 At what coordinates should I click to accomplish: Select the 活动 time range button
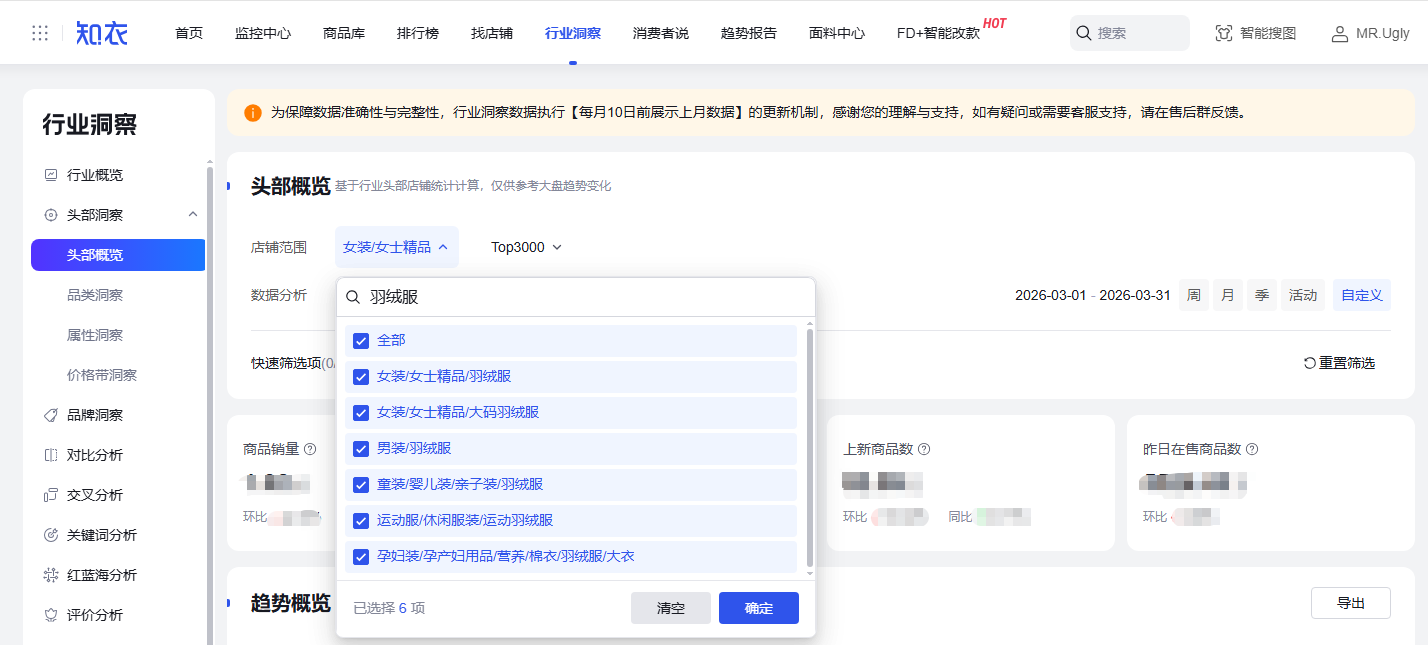click(1303, 295)
